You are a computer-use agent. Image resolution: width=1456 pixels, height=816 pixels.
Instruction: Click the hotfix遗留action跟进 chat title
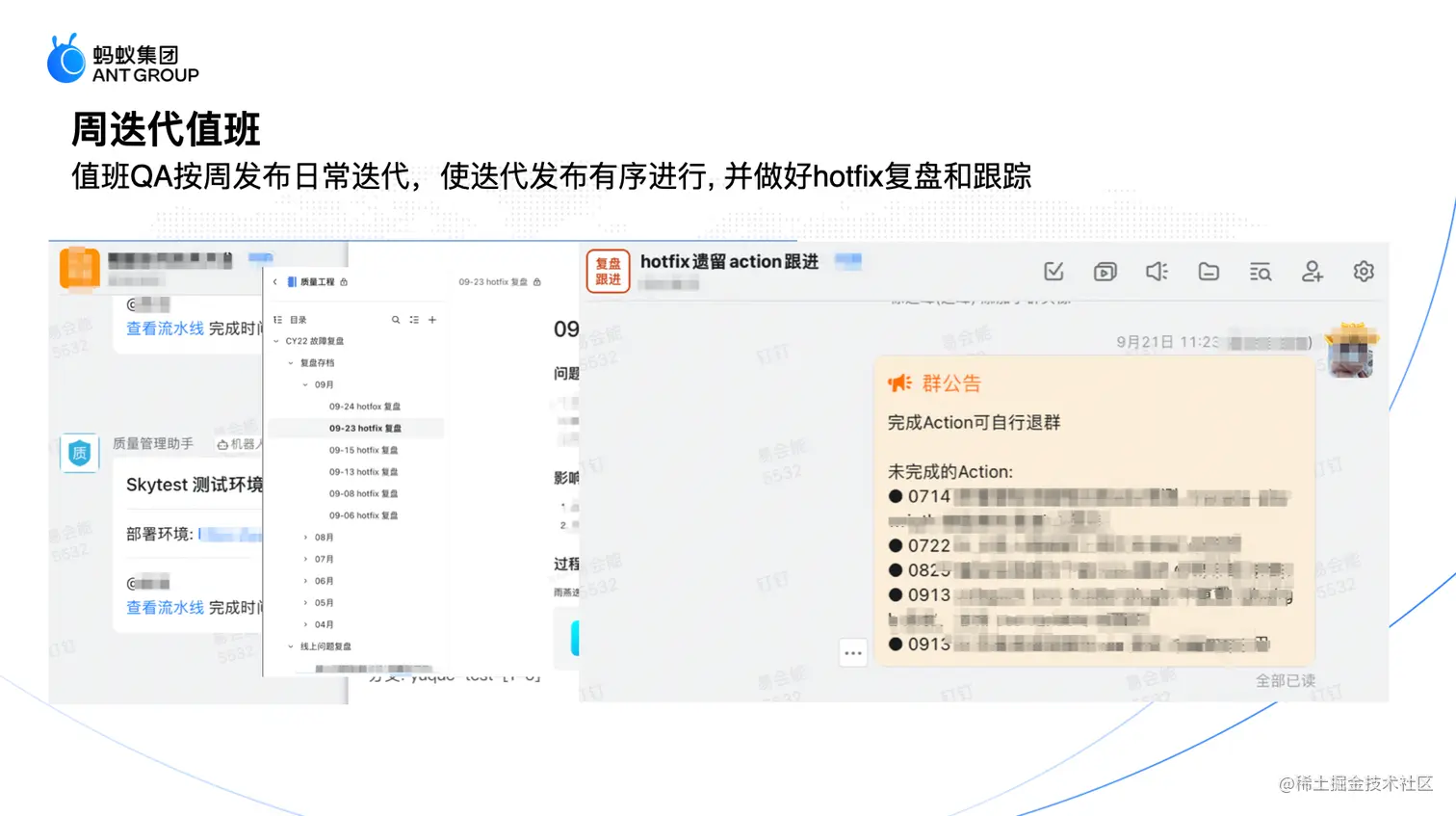pyautogui.click(x=729, y=262)
